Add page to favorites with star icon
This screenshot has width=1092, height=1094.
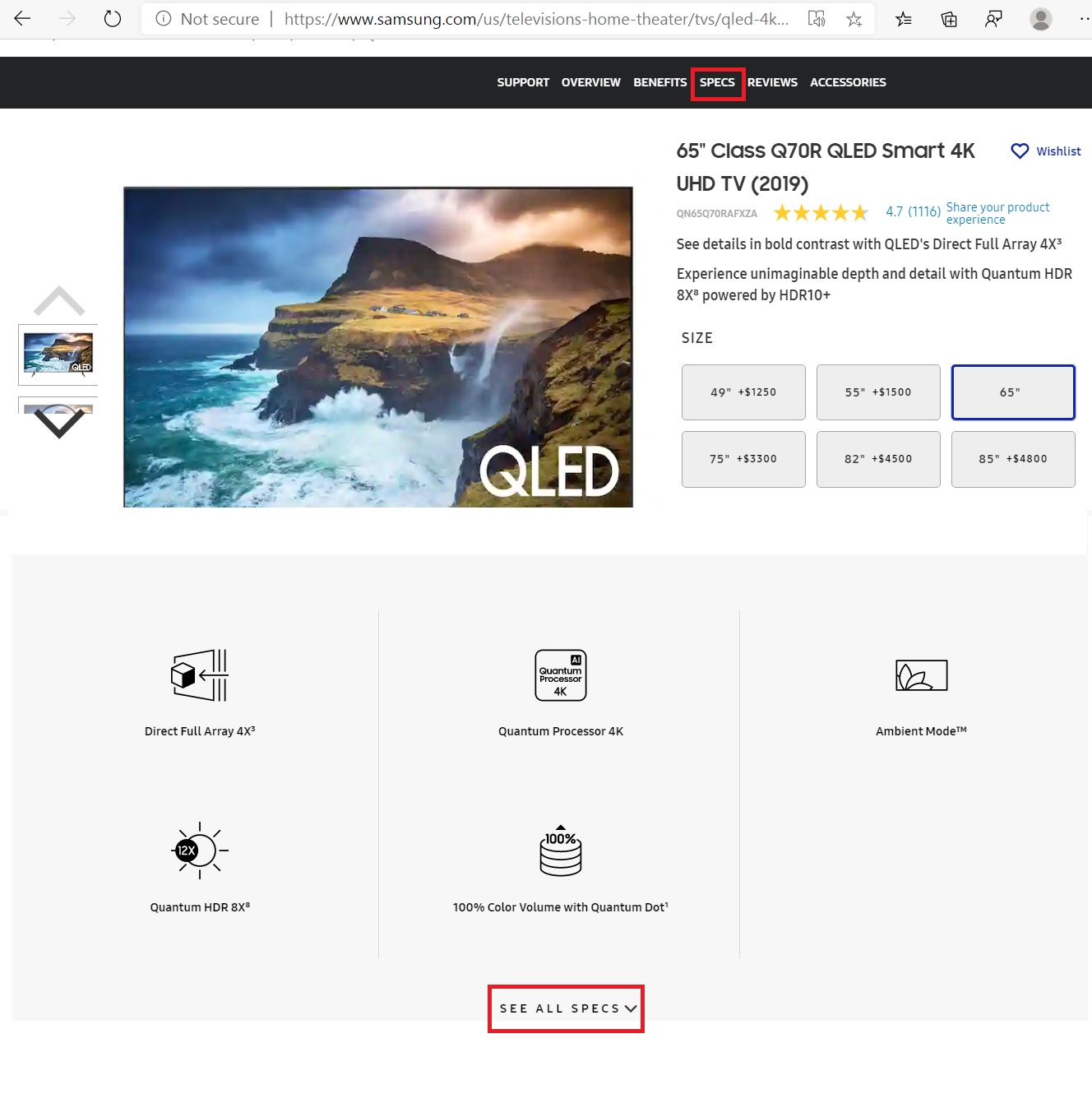coord(854,19)
